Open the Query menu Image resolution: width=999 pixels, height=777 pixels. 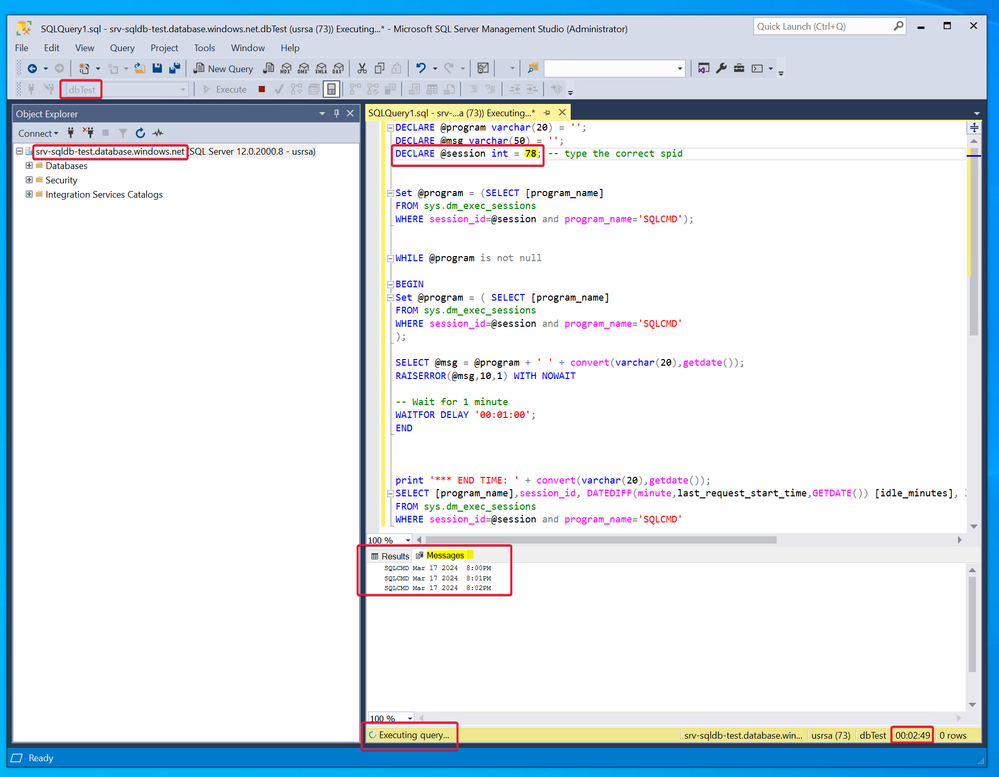pyautogui.click(x=122, y=47)
